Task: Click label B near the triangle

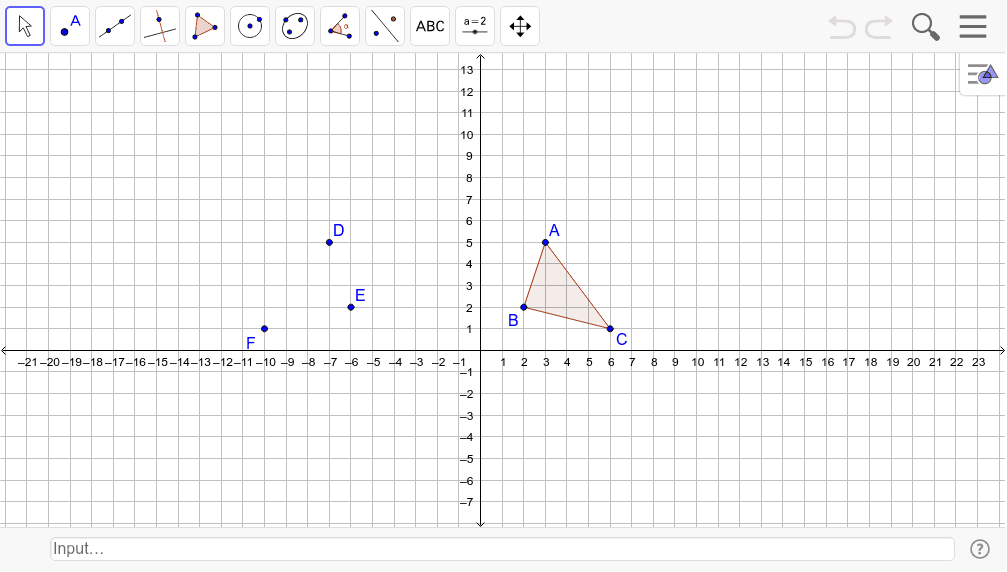Action: coord(513,320)
